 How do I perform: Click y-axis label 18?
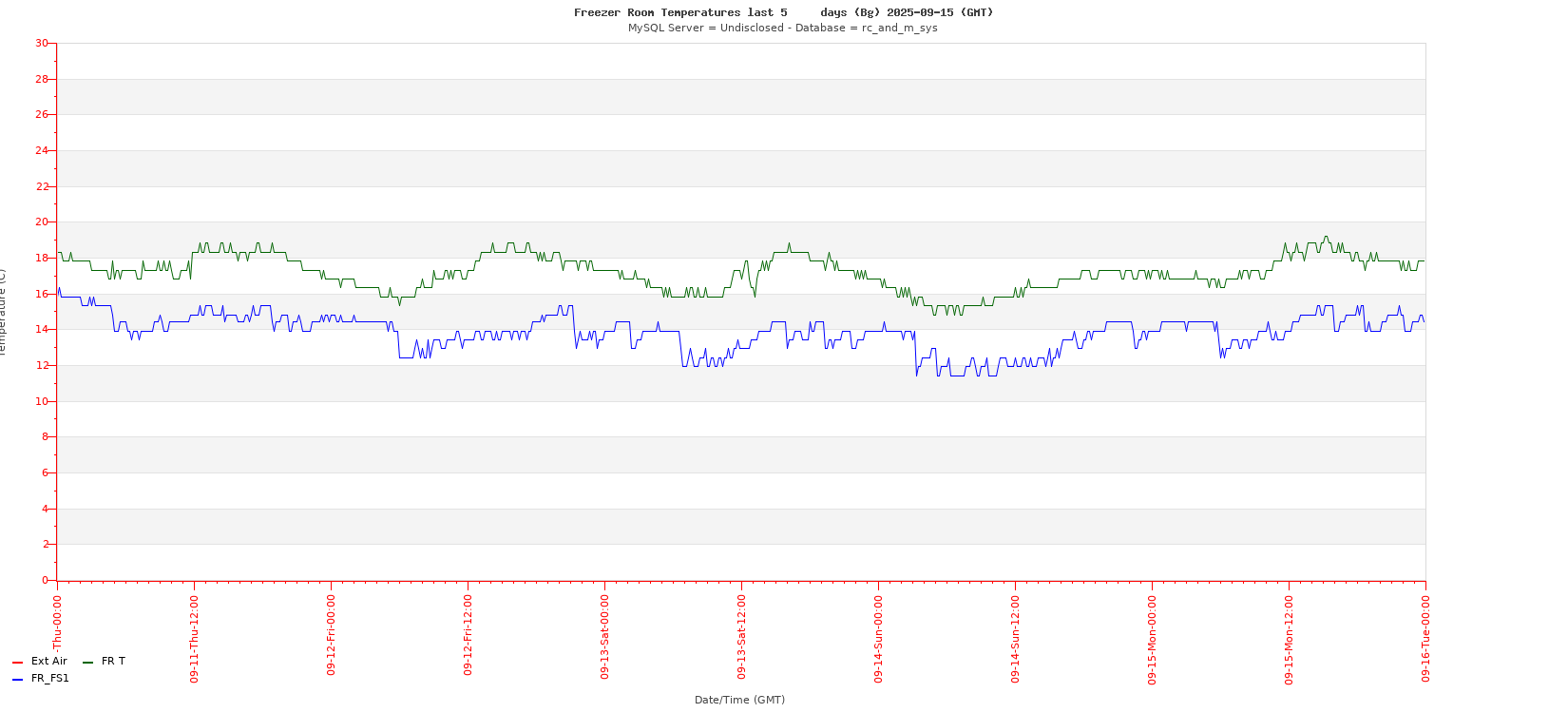pos(41,258)
